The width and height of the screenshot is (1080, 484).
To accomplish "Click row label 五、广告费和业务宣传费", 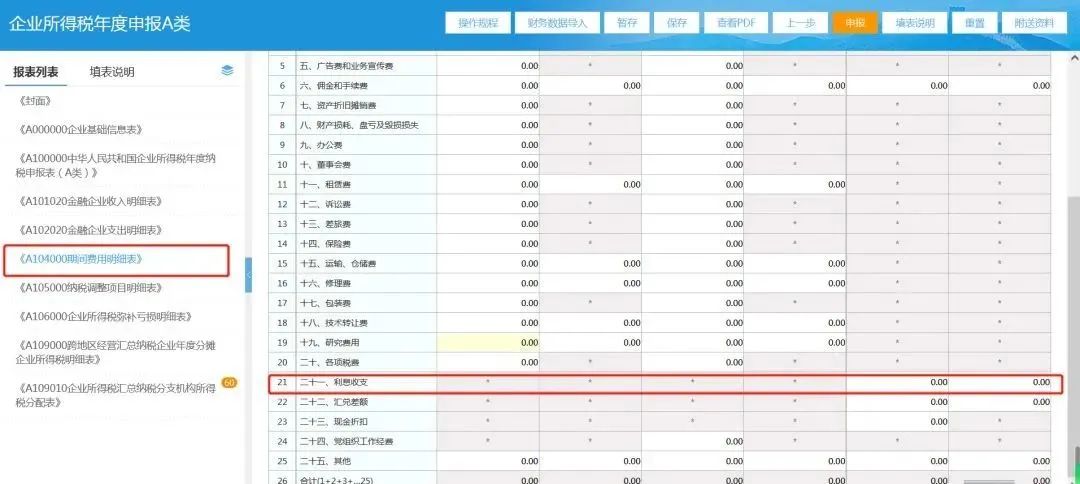I will point(346,66).
